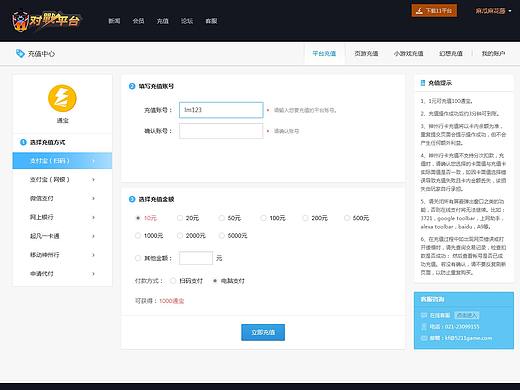Click the 对战平台 logo in the header
The image size is (520, 390).
click(x=46, y=21)
